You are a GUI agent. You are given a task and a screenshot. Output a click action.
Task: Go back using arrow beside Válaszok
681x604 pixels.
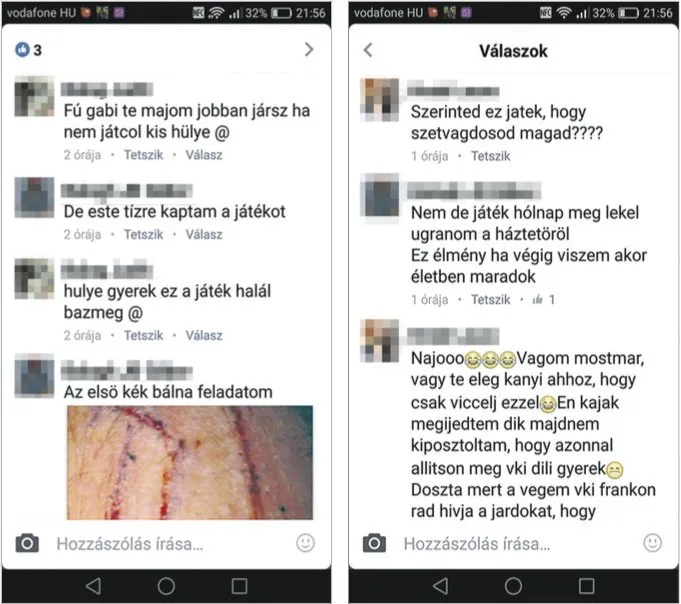[368, 50]
